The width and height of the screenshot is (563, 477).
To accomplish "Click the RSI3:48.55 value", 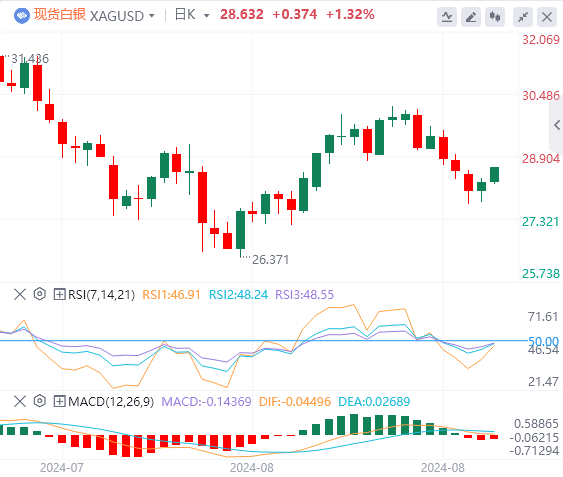I will click(x=304, y=295).
